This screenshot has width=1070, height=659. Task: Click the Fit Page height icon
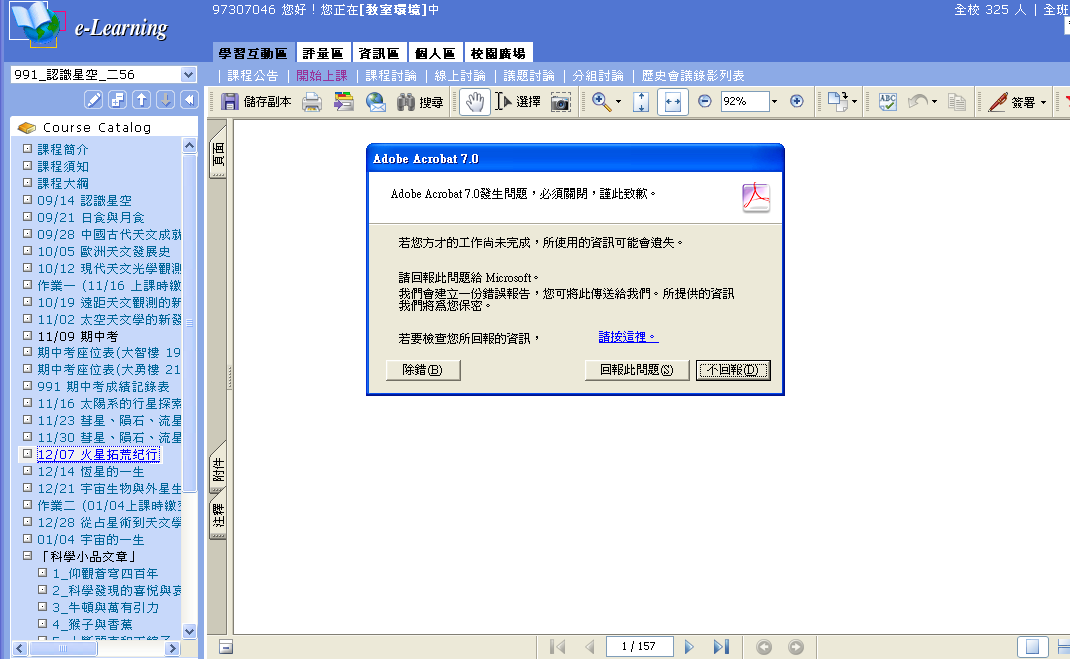coord(641,102)
